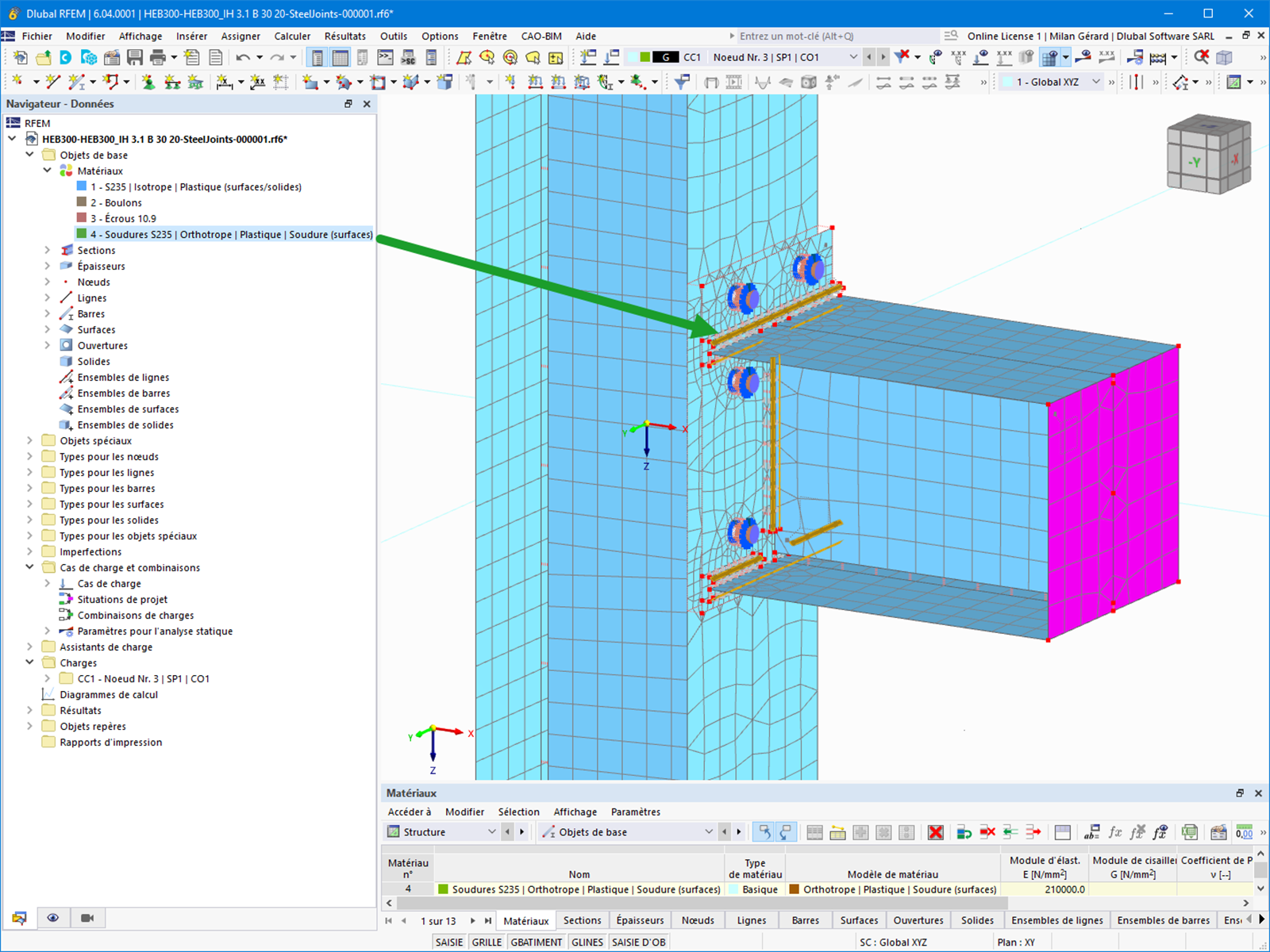Image resolution: width=1270 pixels, height=952 pixels.
Task: Toggle the mesh visibility grid-eye button
Action: click(x=1049, y=57)
